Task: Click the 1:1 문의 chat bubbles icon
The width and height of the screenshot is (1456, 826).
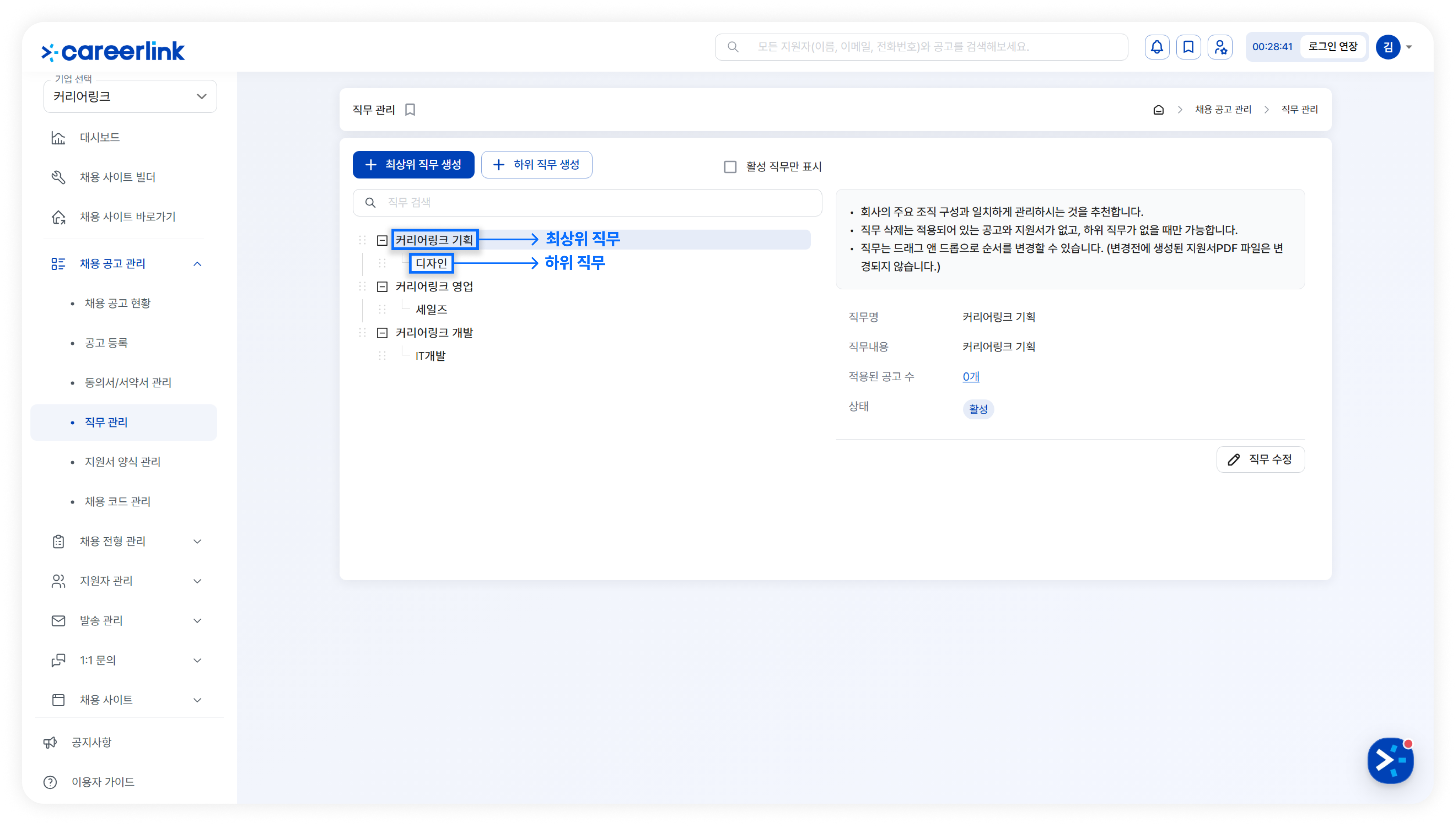Action: (58, 661)
